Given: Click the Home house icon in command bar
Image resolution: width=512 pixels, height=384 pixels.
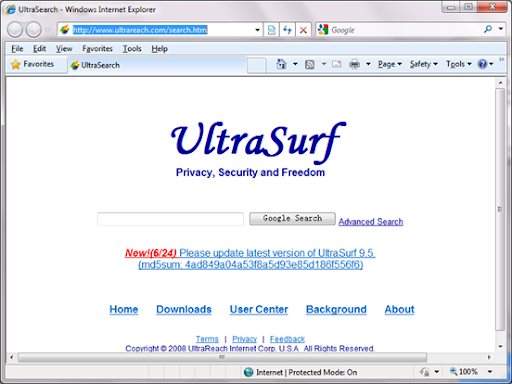Looking at the screenshot, I should pyautogui.click(x=282, y=64).
